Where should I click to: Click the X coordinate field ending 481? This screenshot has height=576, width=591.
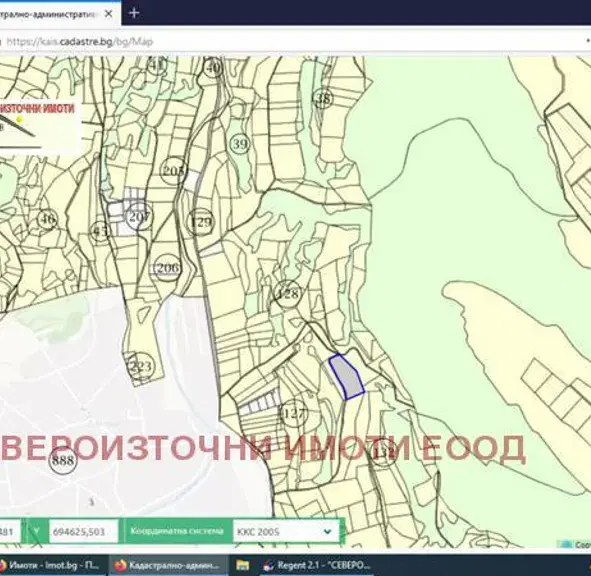[10, 532]
